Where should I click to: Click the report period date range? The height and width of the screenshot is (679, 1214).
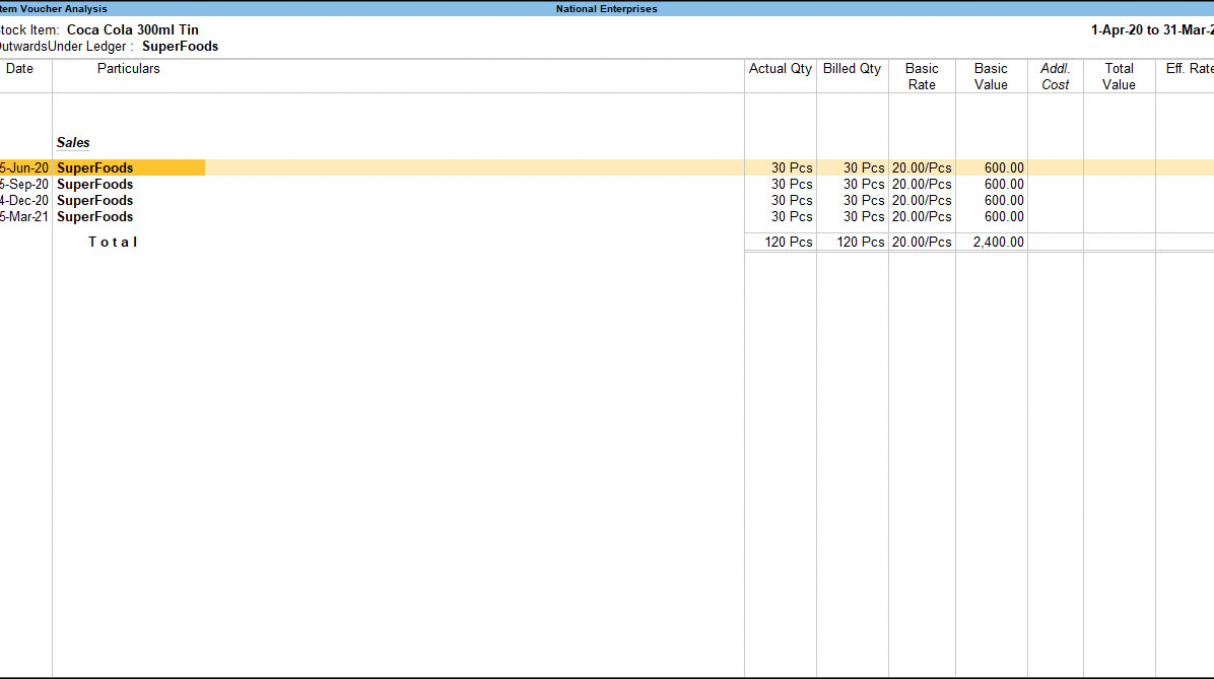pyautogui.click(x=1152, y=30)
